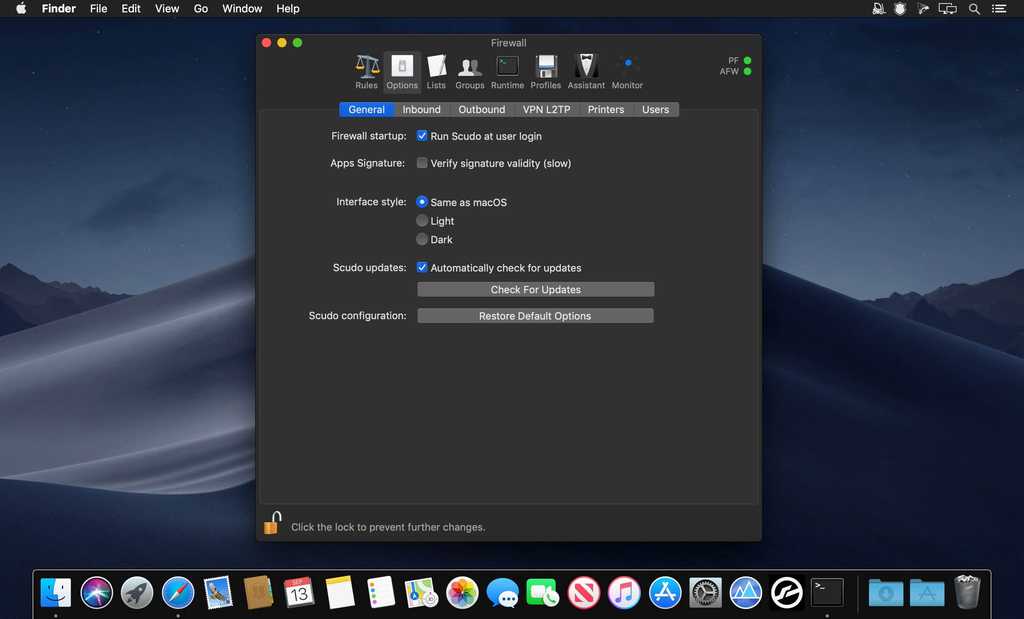Switch to the Inbound tab
This screenshot has height=619, width=1024.
click(x=421, y=110)
